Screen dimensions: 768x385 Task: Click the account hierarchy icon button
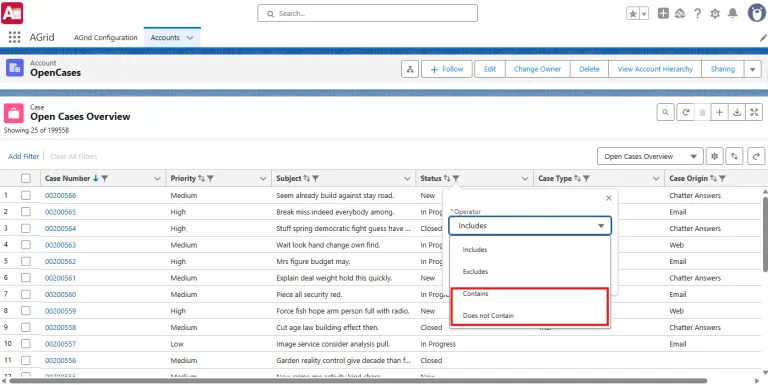(x=409, y=70)
